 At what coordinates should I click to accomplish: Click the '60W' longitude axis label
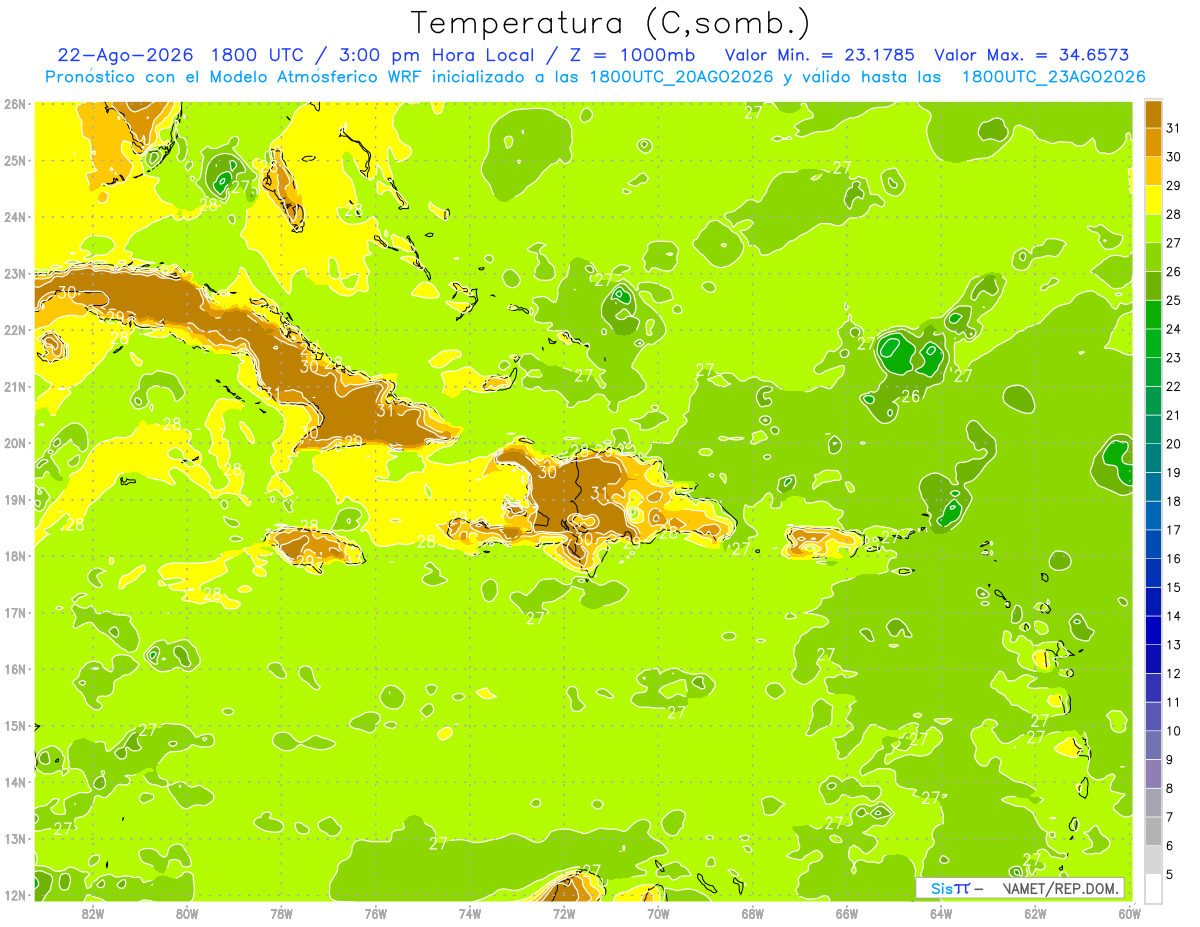(1129, 913)
